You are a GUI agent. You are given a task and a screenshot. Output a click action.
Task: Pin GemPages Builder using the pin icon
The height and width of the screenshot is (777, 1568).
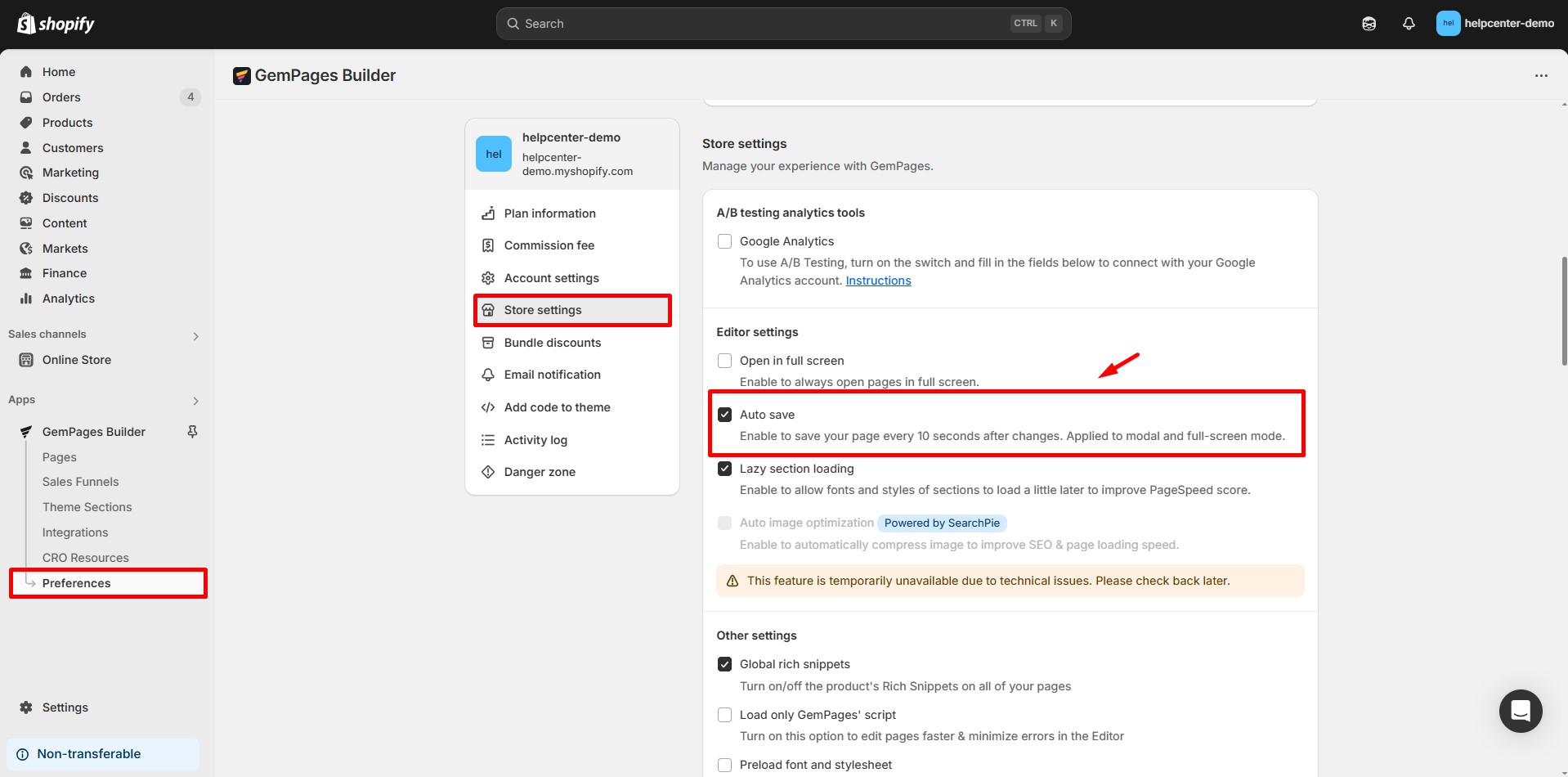[x=193, y=431]
